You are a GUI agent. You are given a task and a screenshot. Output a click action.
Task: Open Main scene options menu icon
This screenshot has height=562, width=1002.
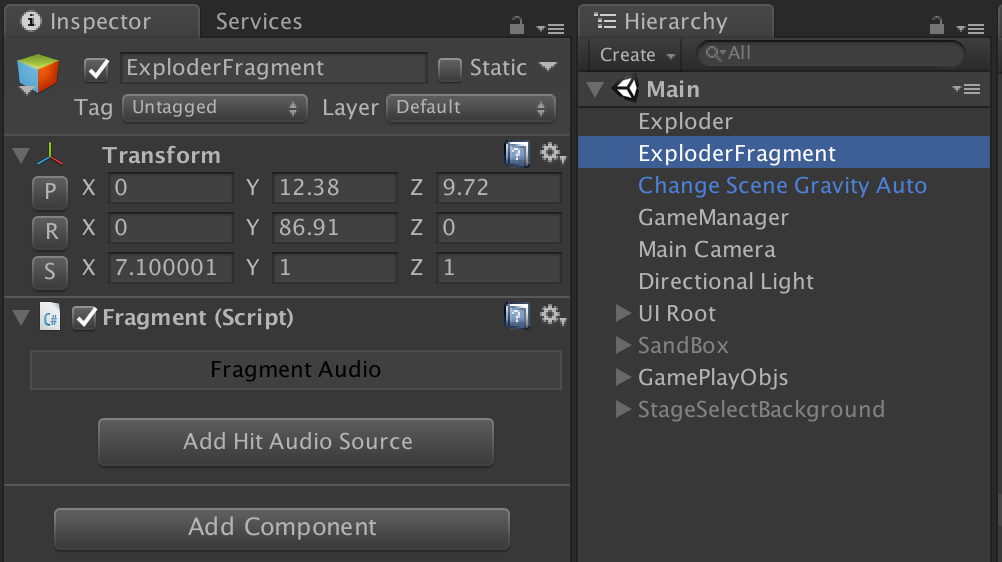pos(966,89)
